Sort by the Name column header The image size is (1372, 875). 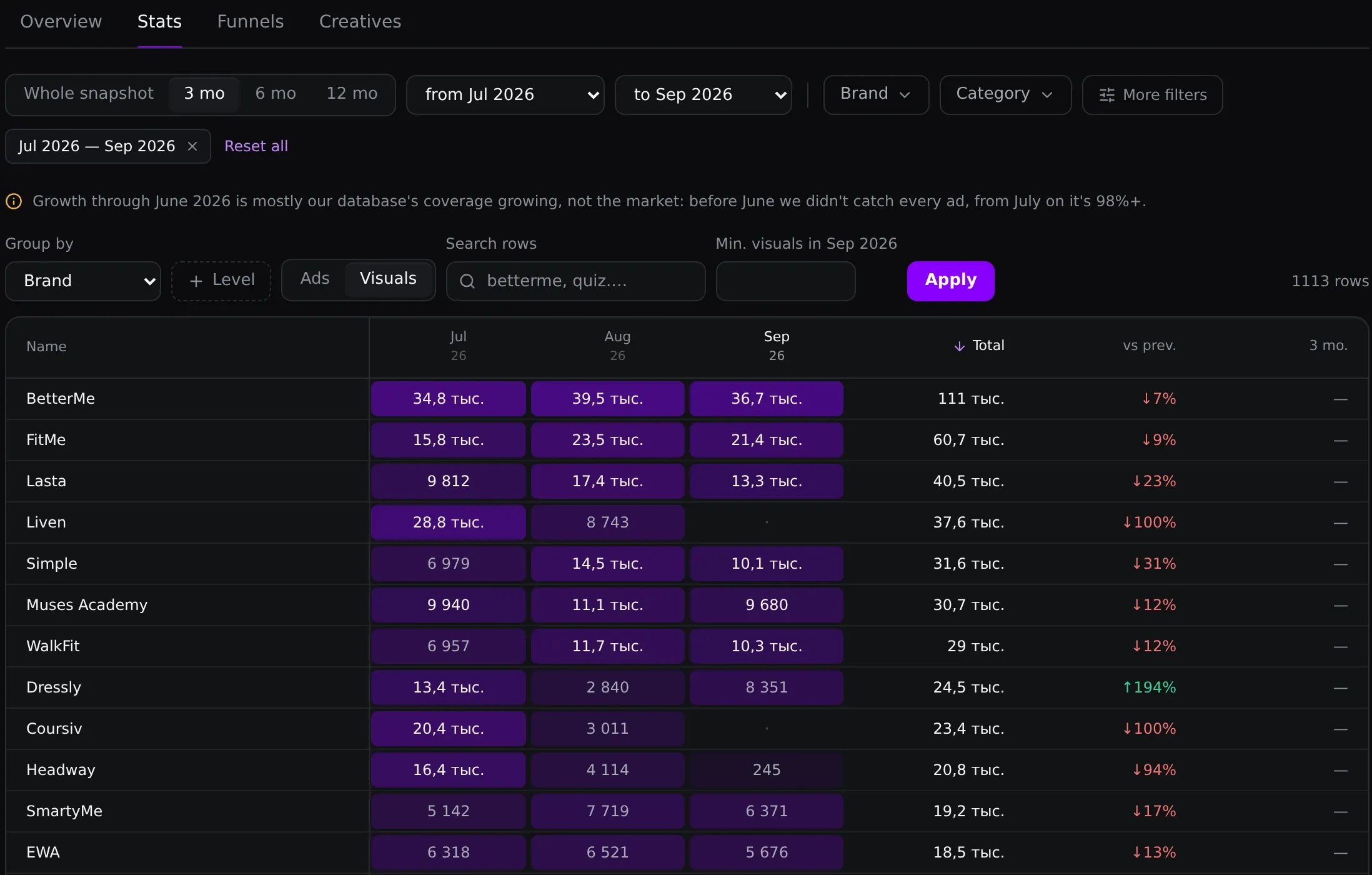click(46, 347)
